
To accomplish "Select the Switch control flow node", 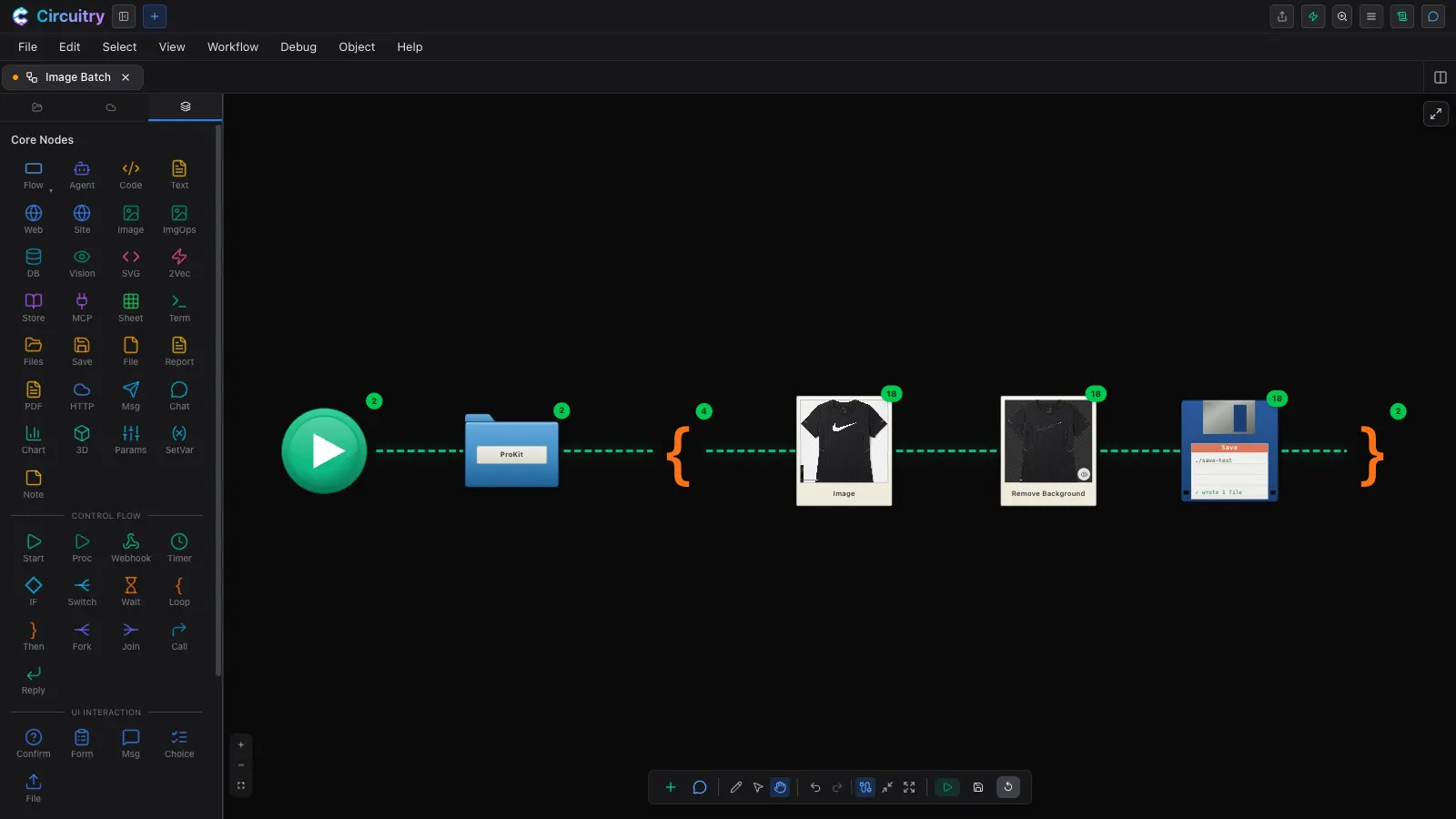I will click(82, 591).
